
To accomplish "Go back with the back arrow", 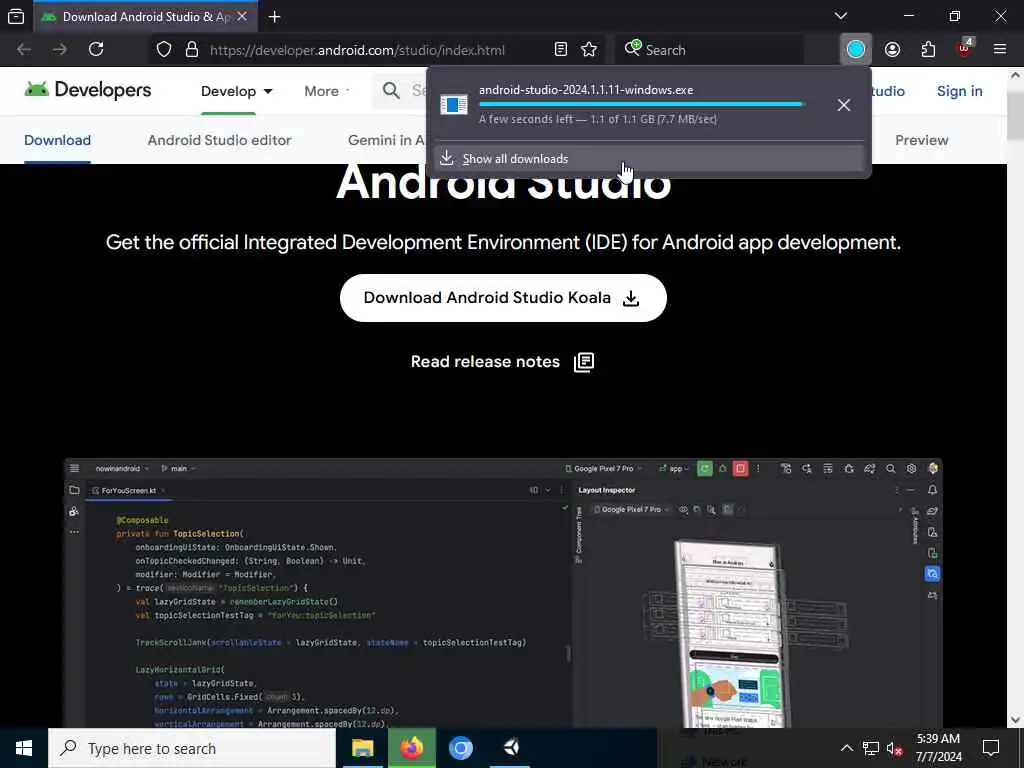I will (x=24, y=50).
